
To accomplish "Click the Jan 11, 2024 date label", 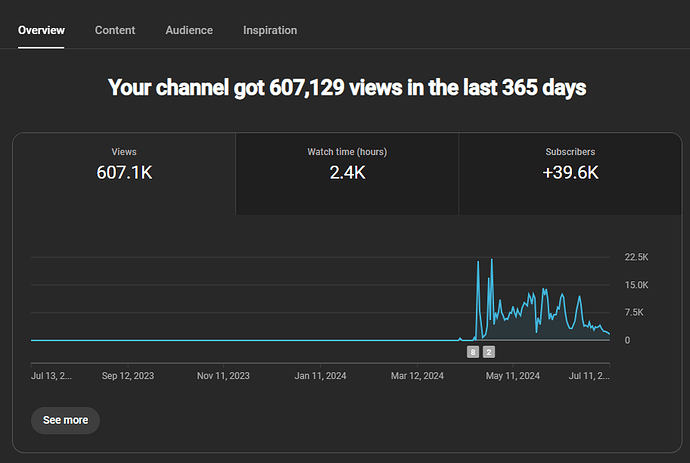I will coord(320,376).
